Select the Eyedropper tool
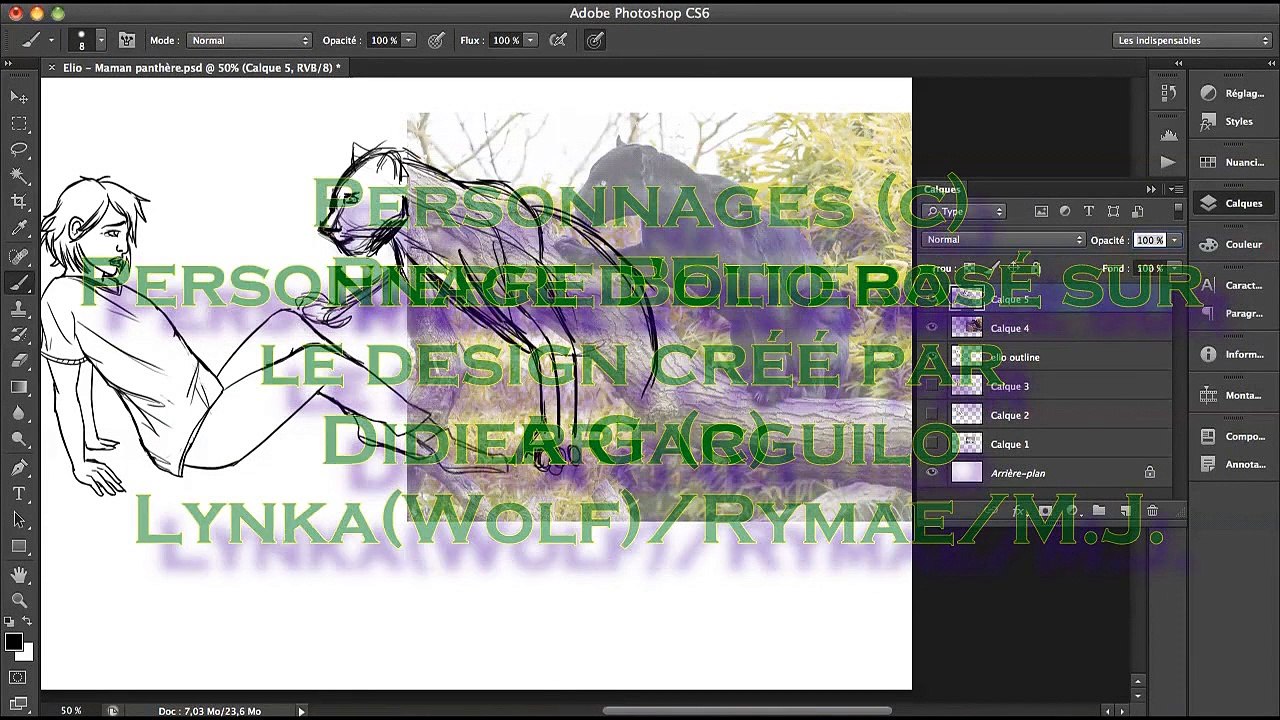The width and height of the screenshot is (1280, 720). pyautogui.click(x=19, y=229)
